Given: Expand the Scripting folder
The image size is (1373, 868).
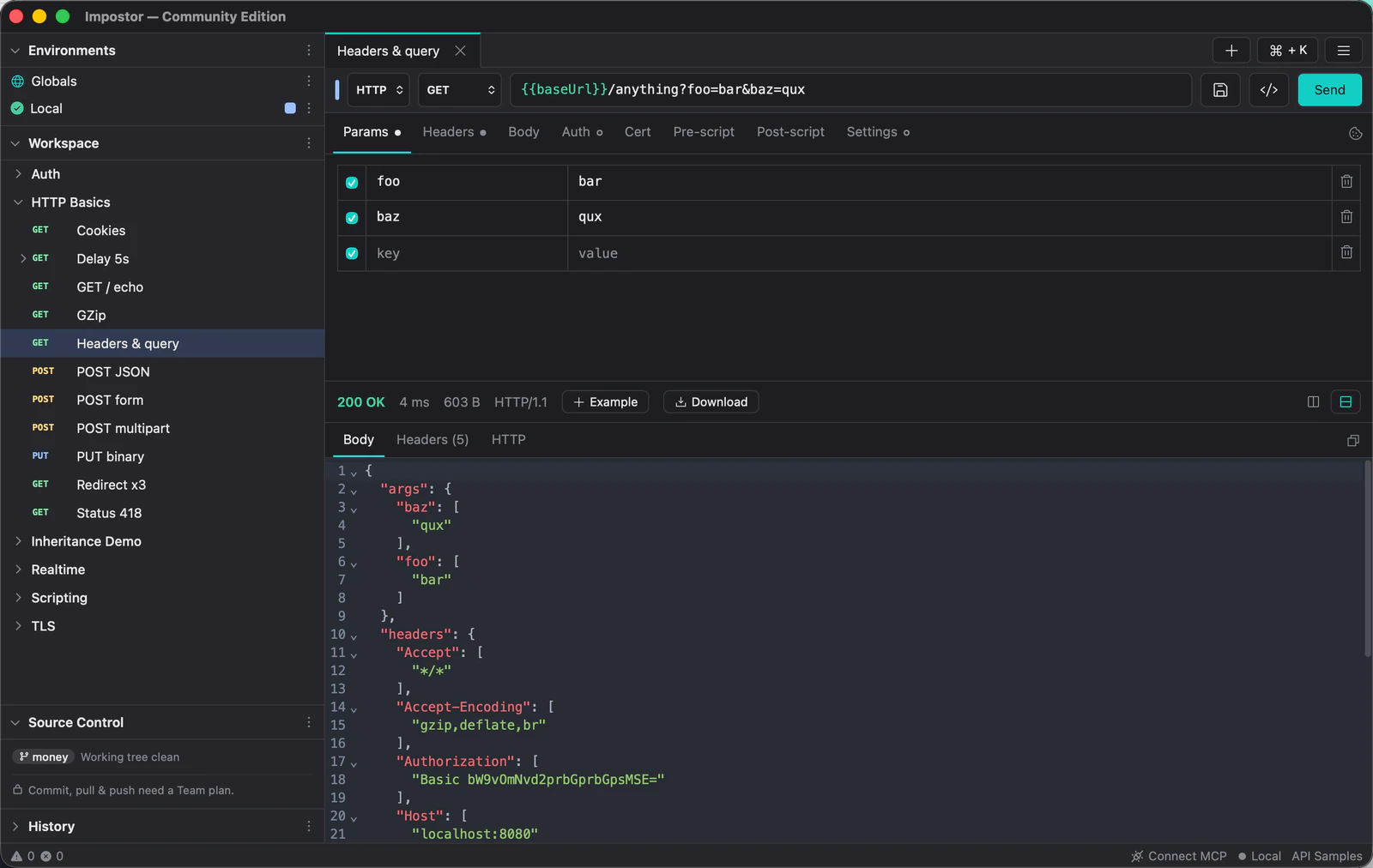Looking at the screenshot, I should point(18,597).
